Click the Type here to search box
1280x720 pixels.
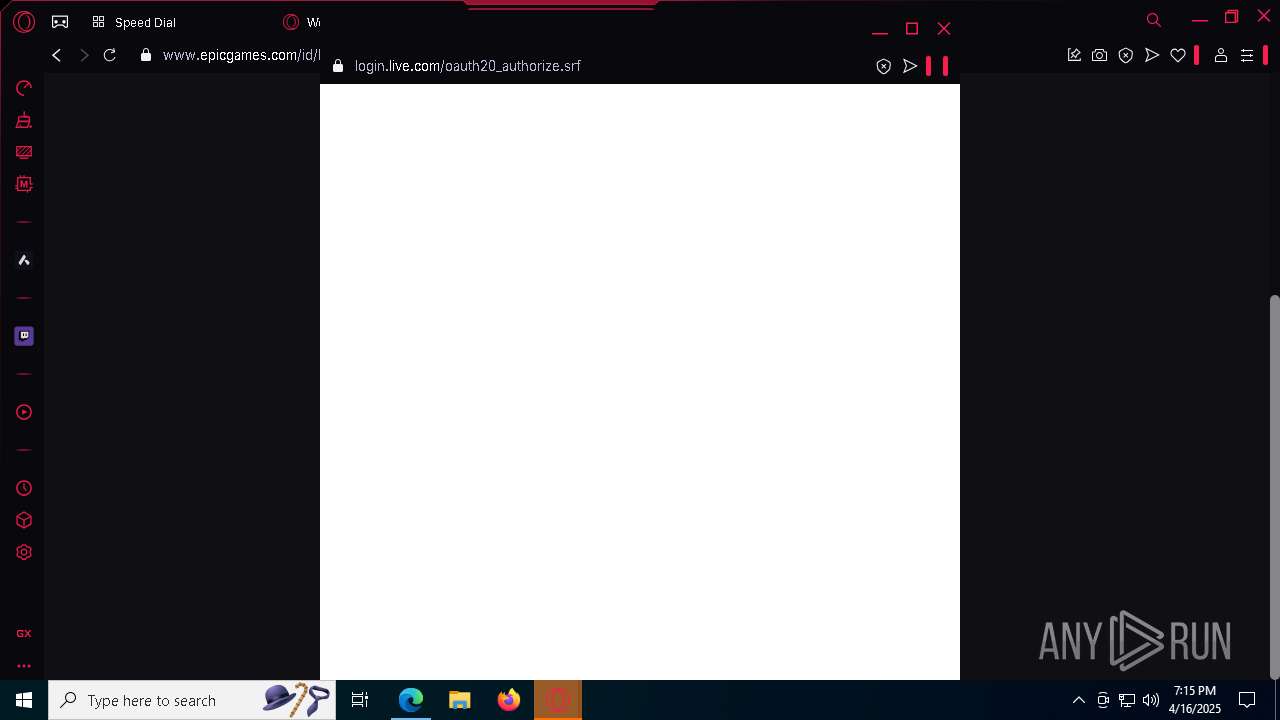[x=192, y=700]
